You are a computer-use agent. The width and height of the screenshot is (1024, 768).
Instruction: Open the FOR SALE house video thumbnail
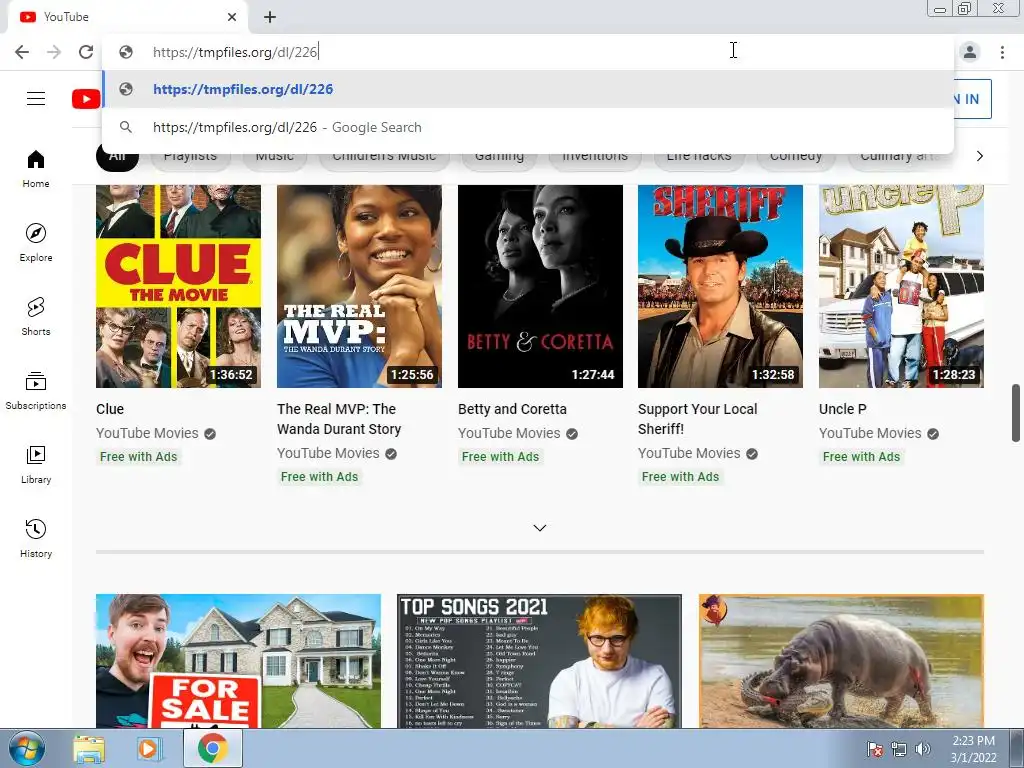pos(238,661)
